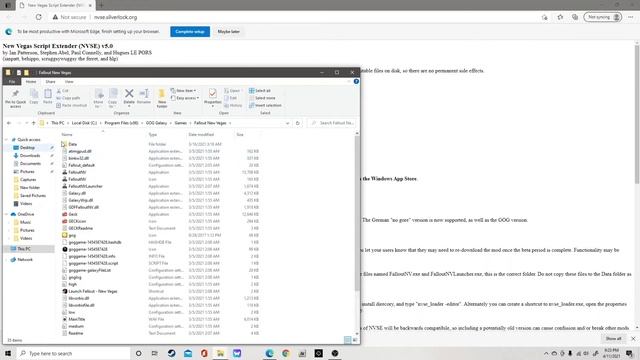Open File Explorer help question-mark icon
The image size is (640, 360).
[356, 82]
